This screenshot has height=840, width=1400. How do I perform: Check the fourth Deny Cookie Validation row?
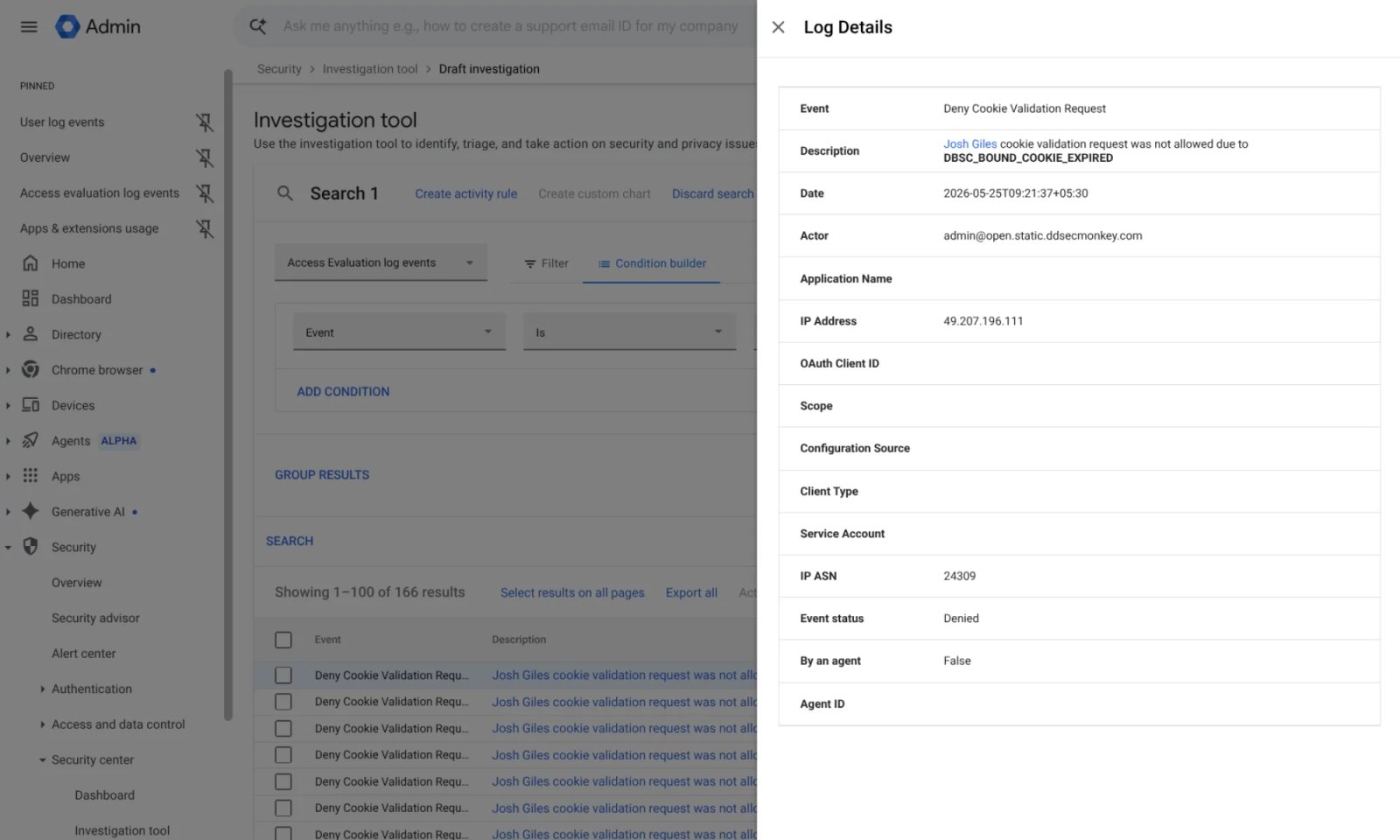[x=283, y=755]
